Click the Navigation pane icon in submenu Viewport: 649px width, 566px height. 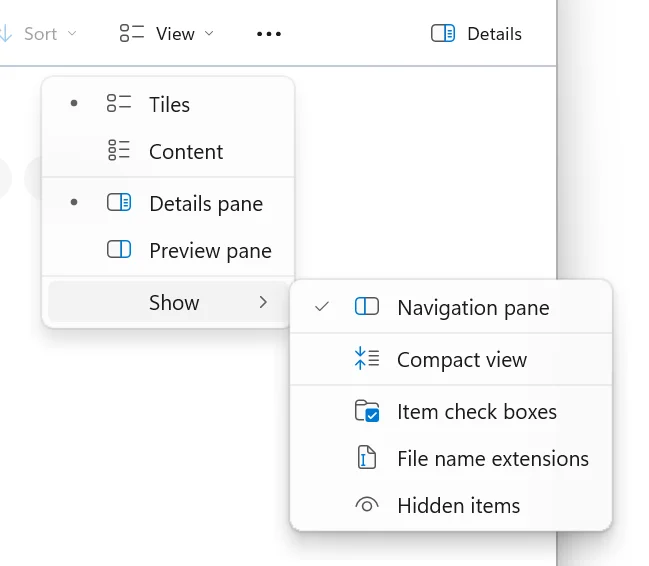point(367,307)
